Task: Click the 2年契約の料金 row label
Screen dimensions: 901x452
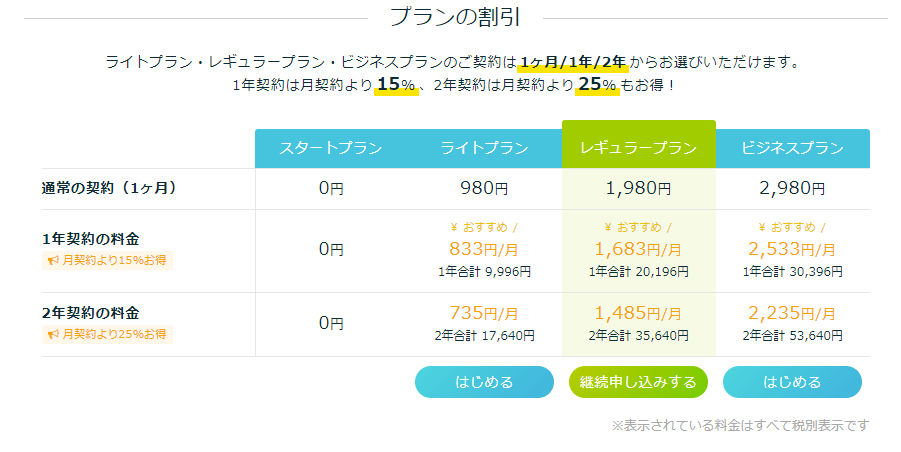Action: [x=91, y=313]
